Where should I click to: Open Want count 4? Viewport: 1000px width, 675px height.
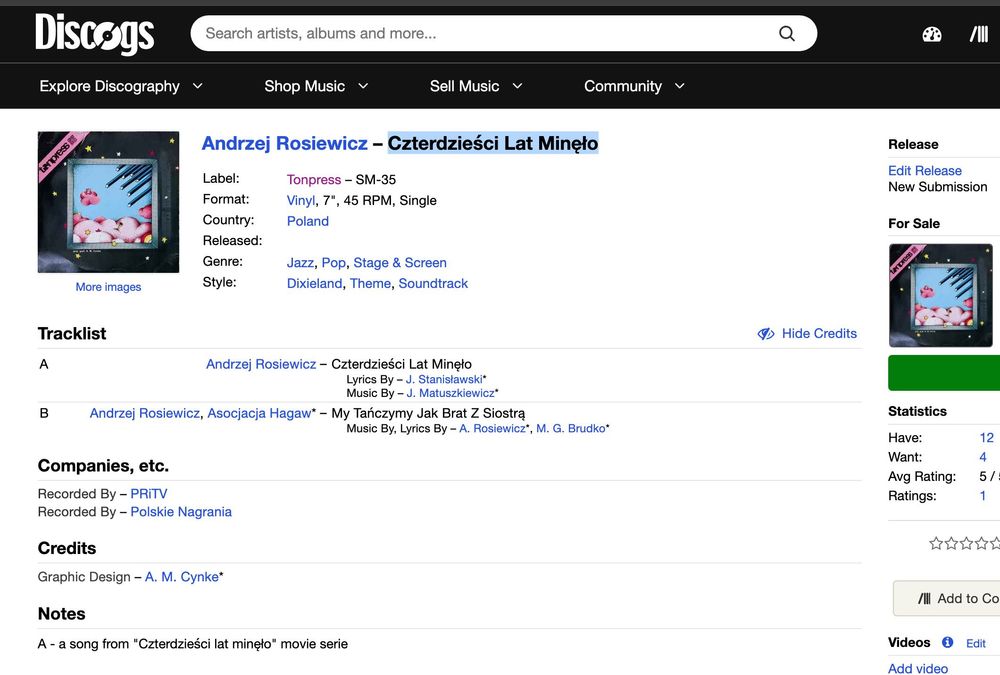pyautogui.click(x=983, y=457)
